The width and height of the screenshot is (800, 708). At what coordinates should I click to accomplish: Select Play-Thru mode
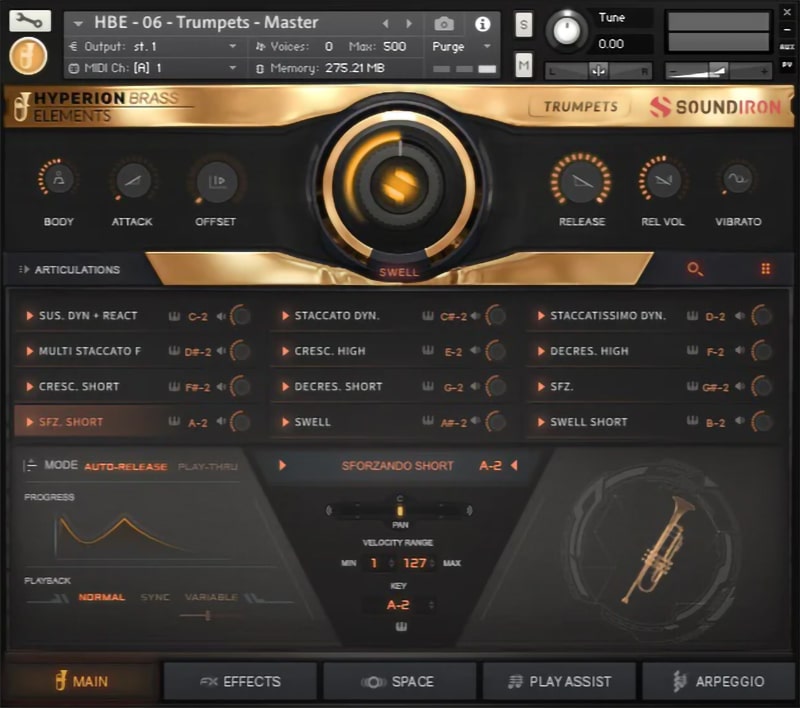208,466
